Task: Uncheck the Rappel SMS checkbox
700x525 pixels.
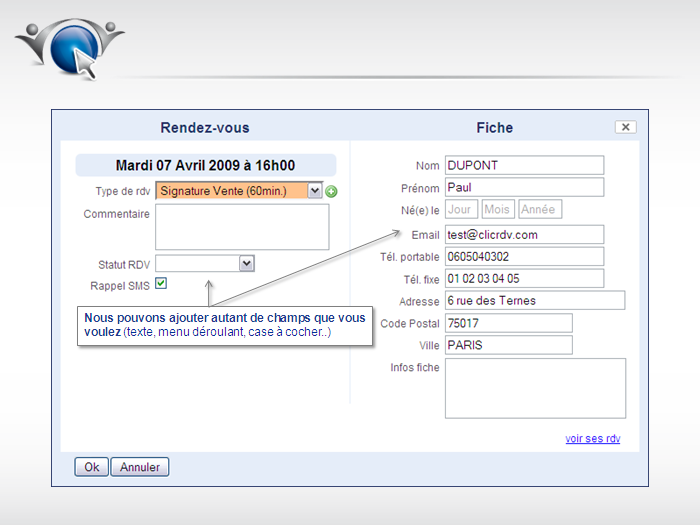Action: 161,283
